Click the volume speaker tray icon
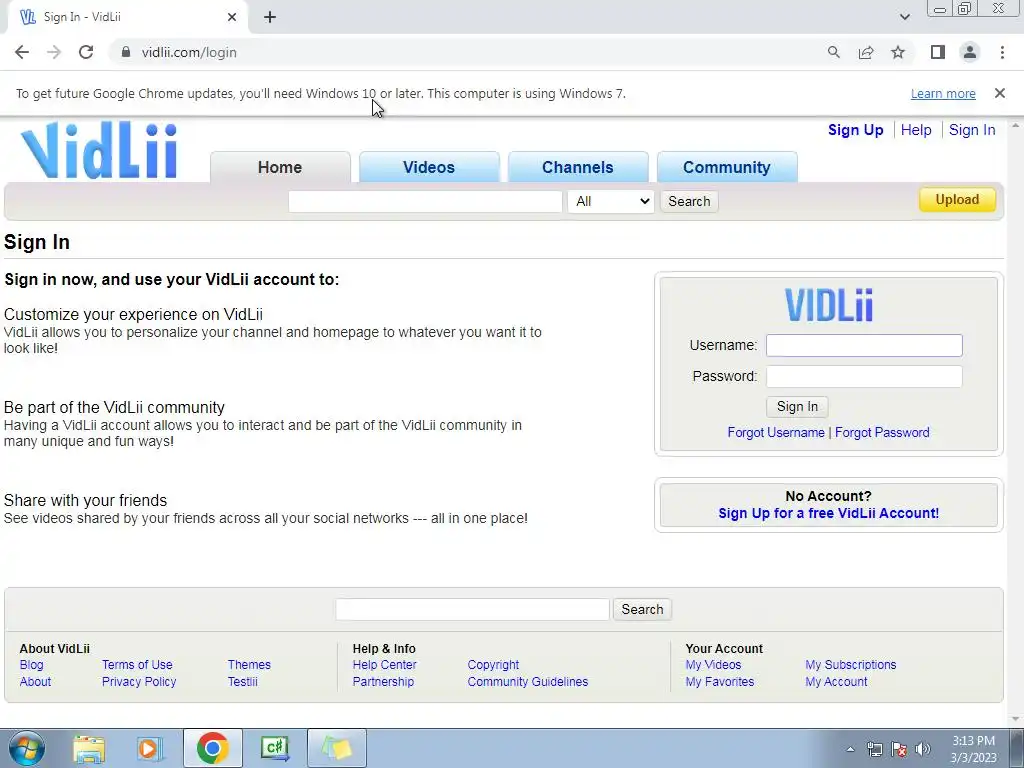Image resolution: width=1024 pixels, height=768 pixels. [x=923, y=749]
